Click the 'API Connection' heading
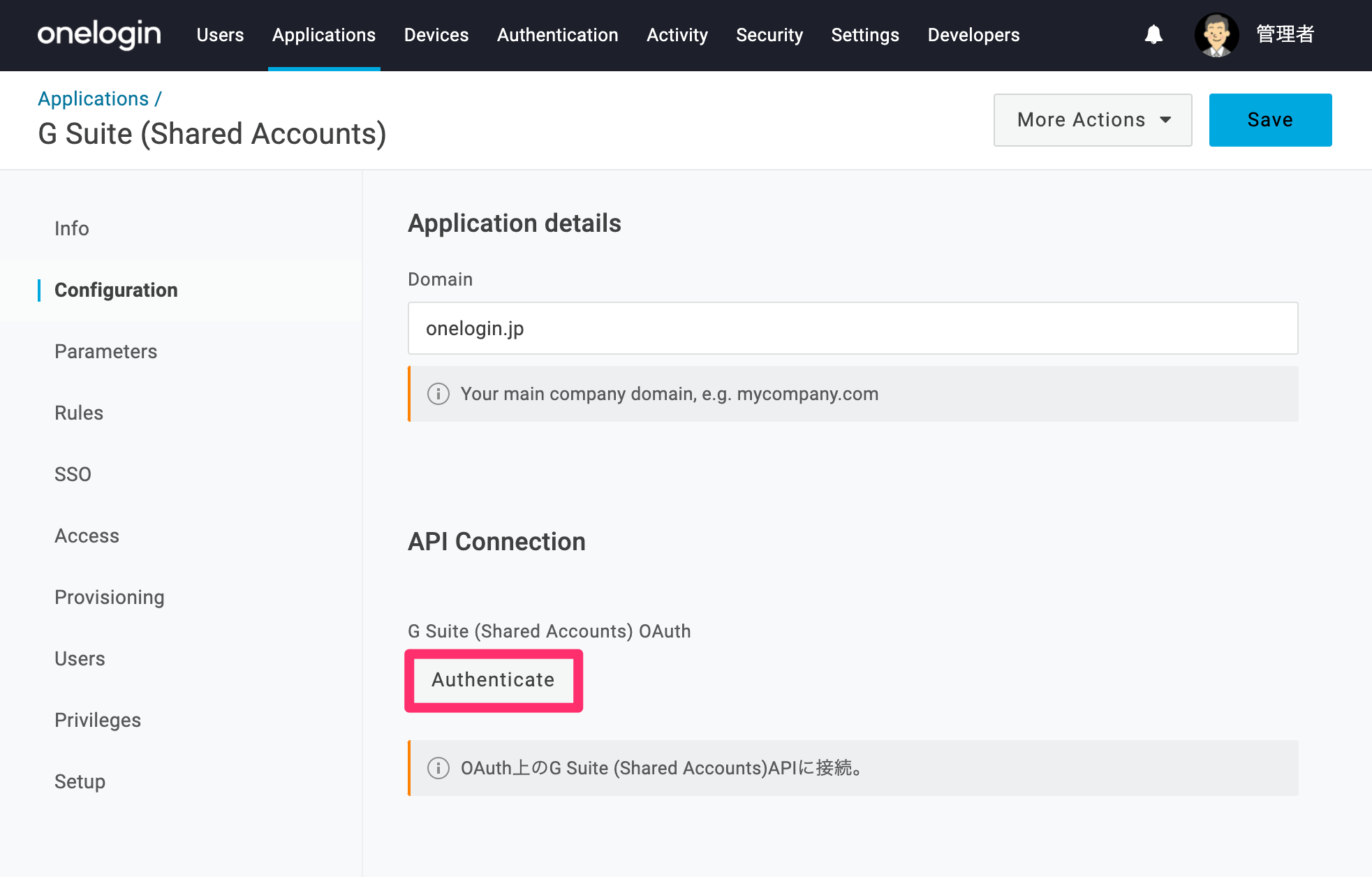Viewport: 1372px width, 877px height. [x=496, y=542]
